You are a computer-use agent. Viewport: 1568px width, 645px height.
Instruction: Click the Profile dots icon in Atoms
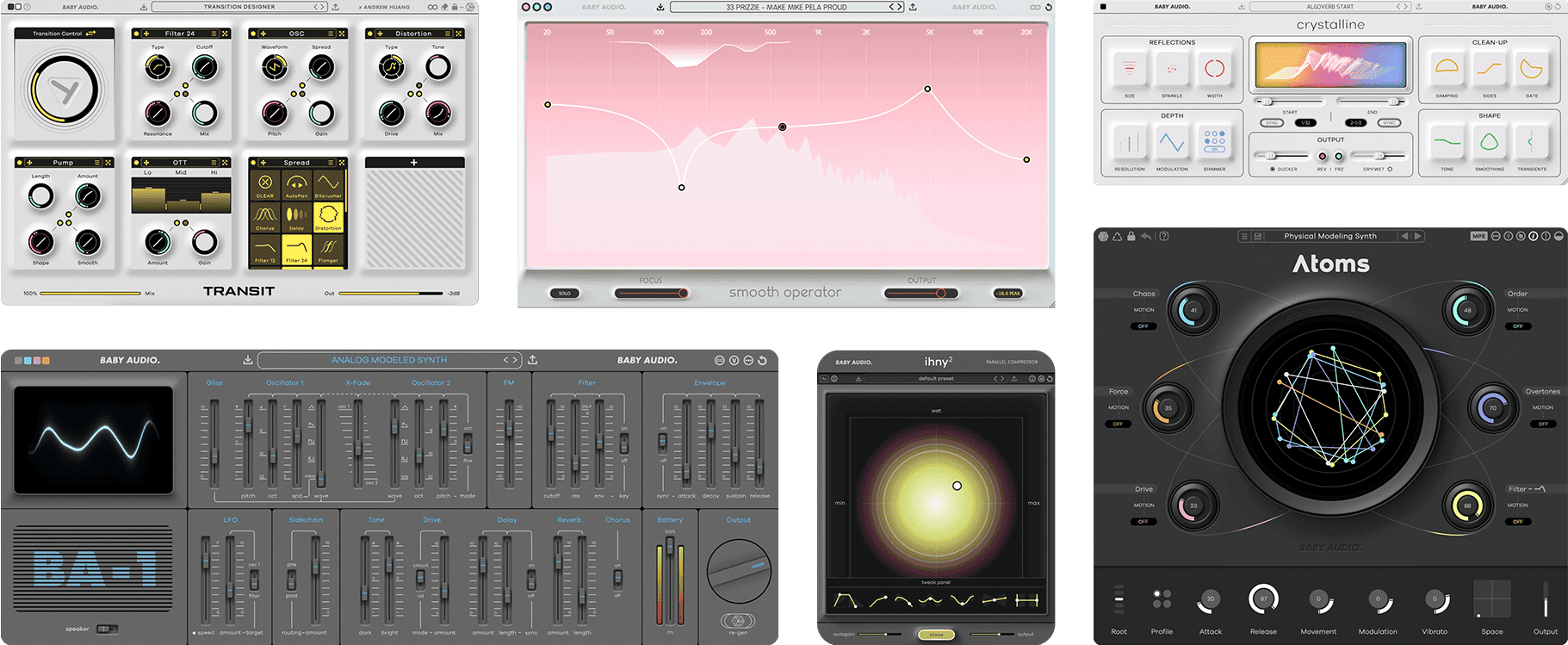pos(1162,598)
